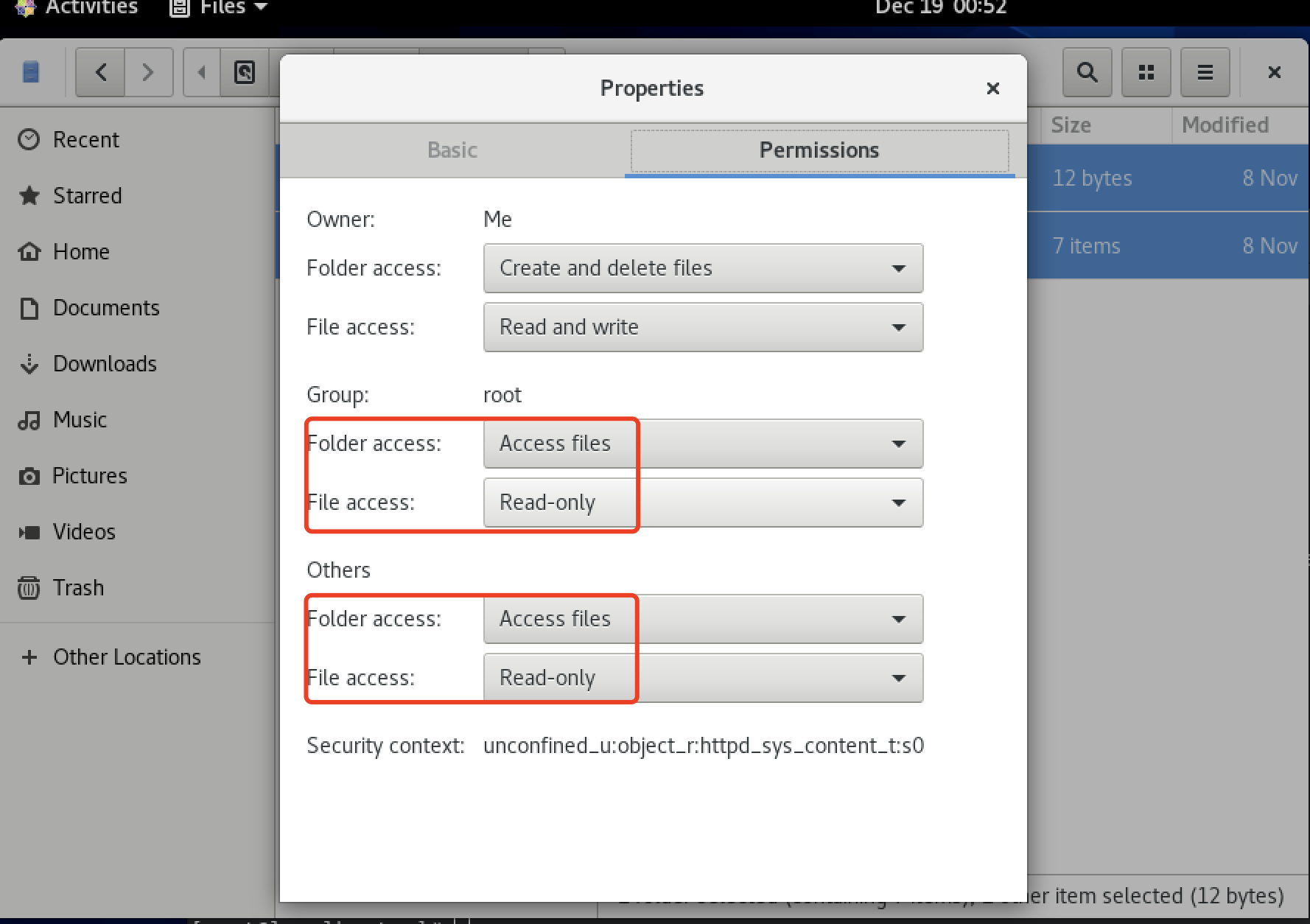Expand the Owner folder access dropdown
Image resolution: width=1310 pixels, height=924 pixels.
click(702, 268)
